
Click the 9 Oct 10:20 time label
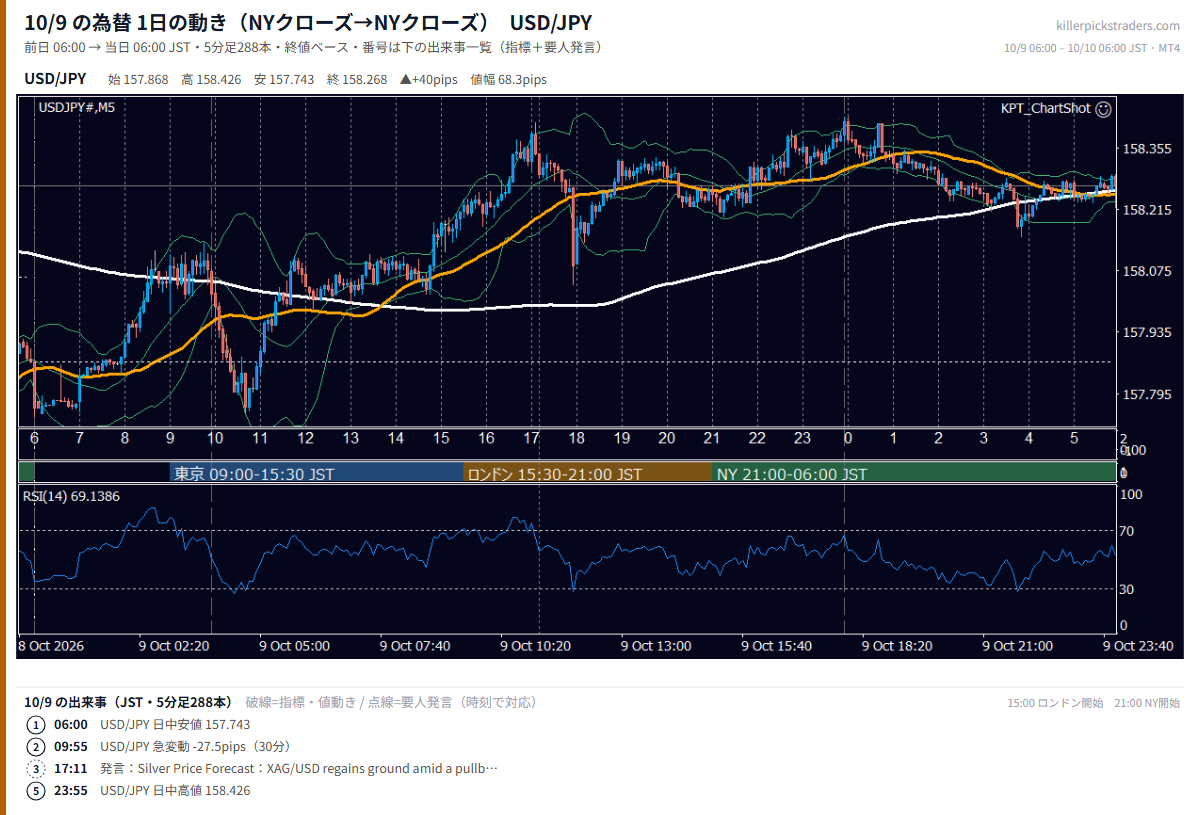point(536,646)
